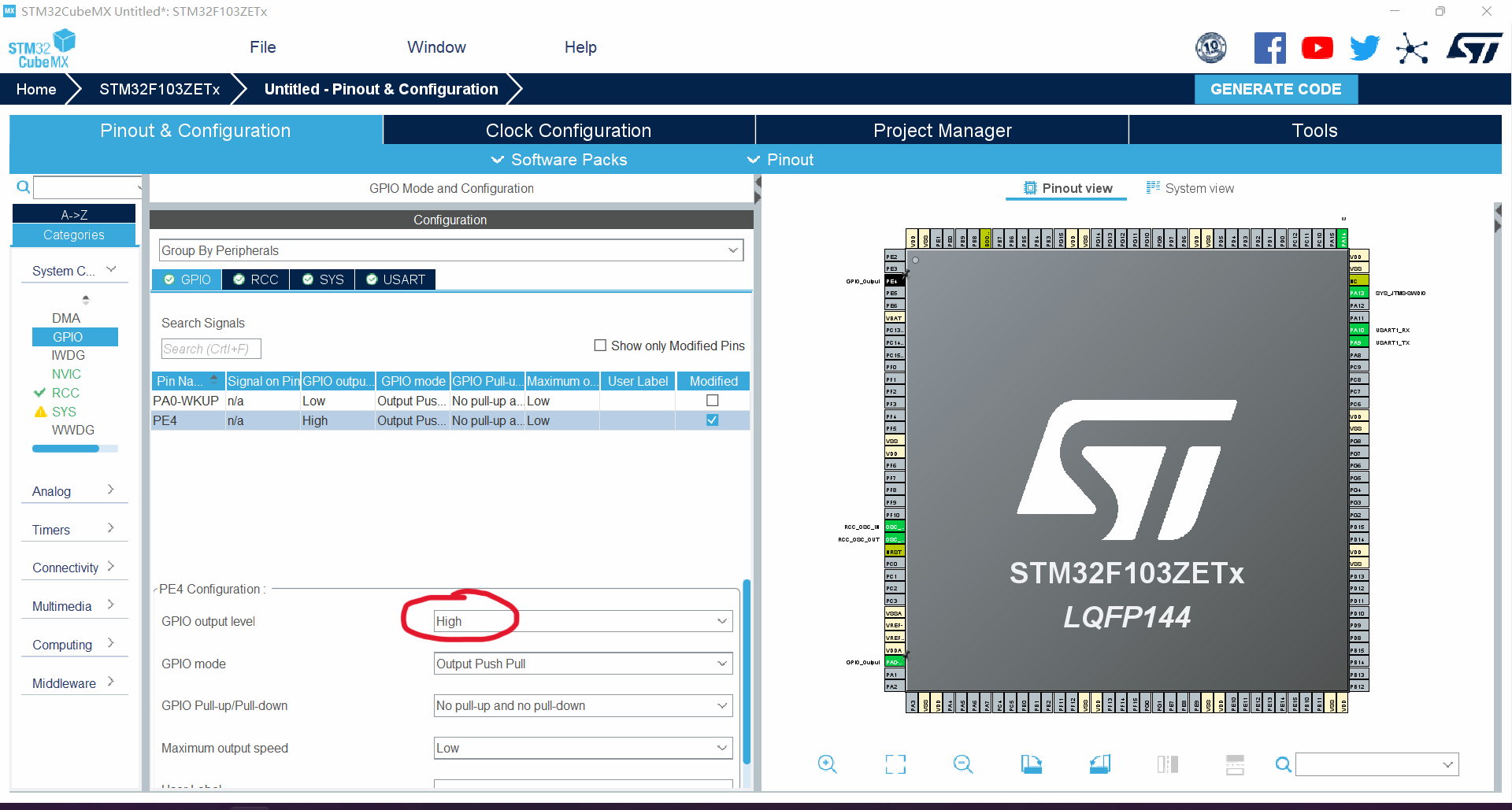This screenshot has height=810, width=1512.
Task: Zoom out of the pinout view
Action: click(x=963, y=764)
